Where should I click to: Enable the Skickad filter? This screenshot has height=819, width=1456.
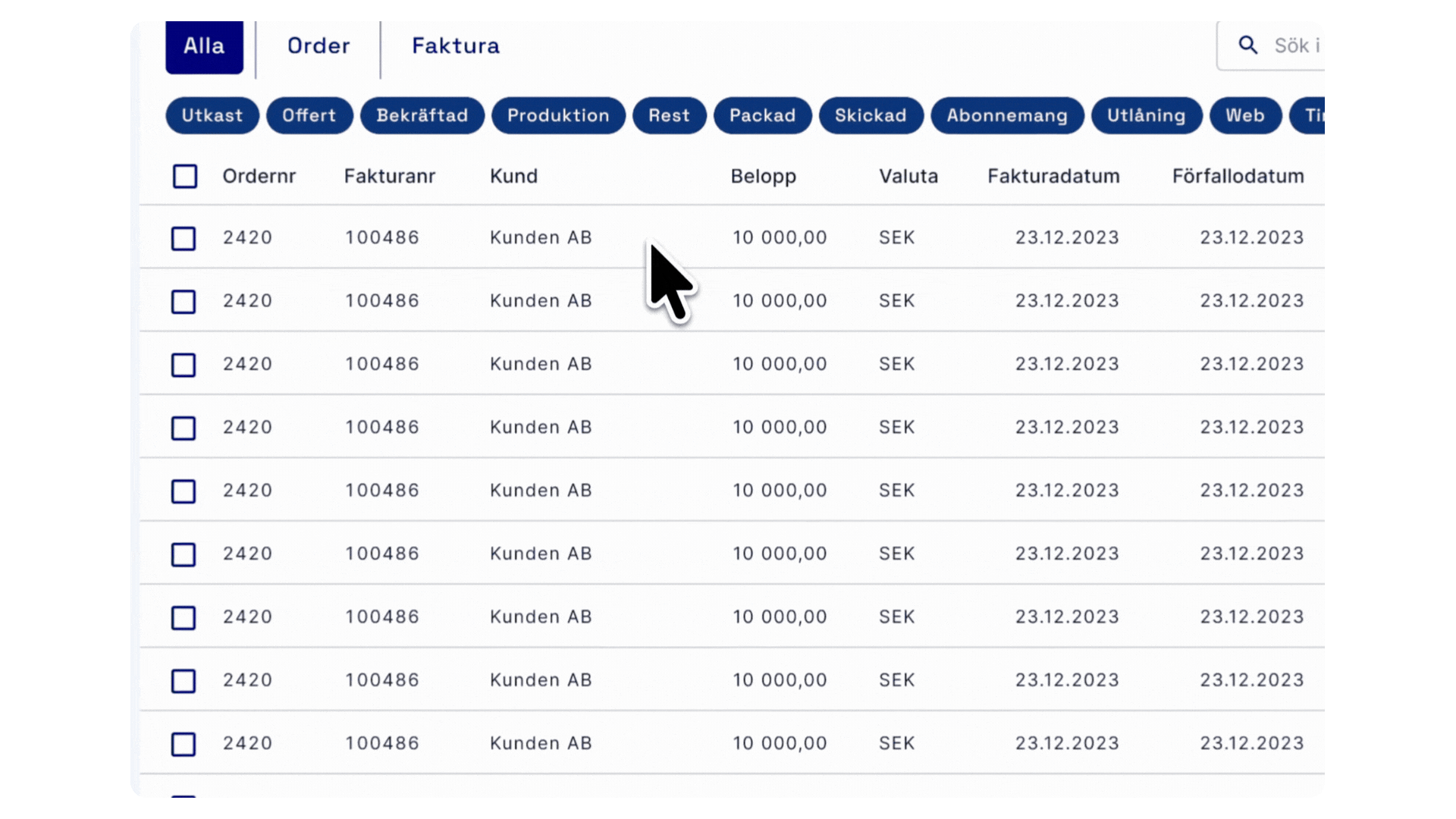click(x=871, y=115)
